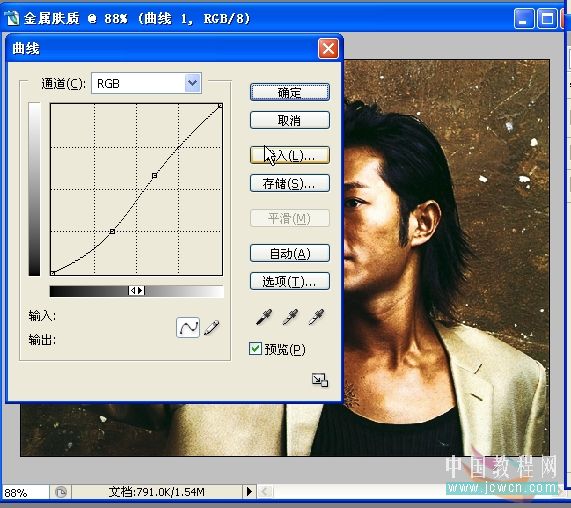Toggle the 预览(P) preview checkbox

255,348
